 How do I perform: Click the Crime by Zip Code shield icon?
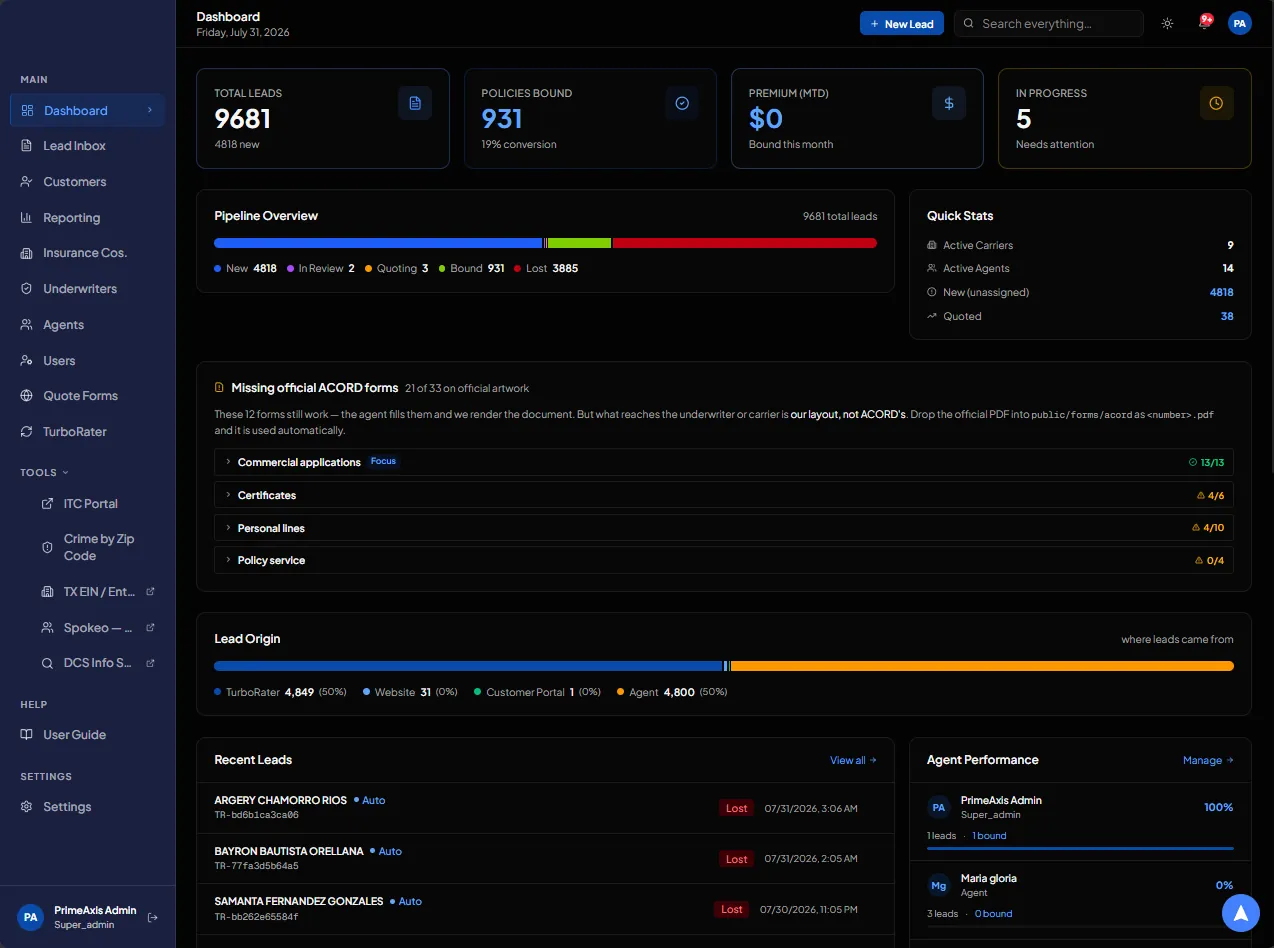(x=47, y=547)
